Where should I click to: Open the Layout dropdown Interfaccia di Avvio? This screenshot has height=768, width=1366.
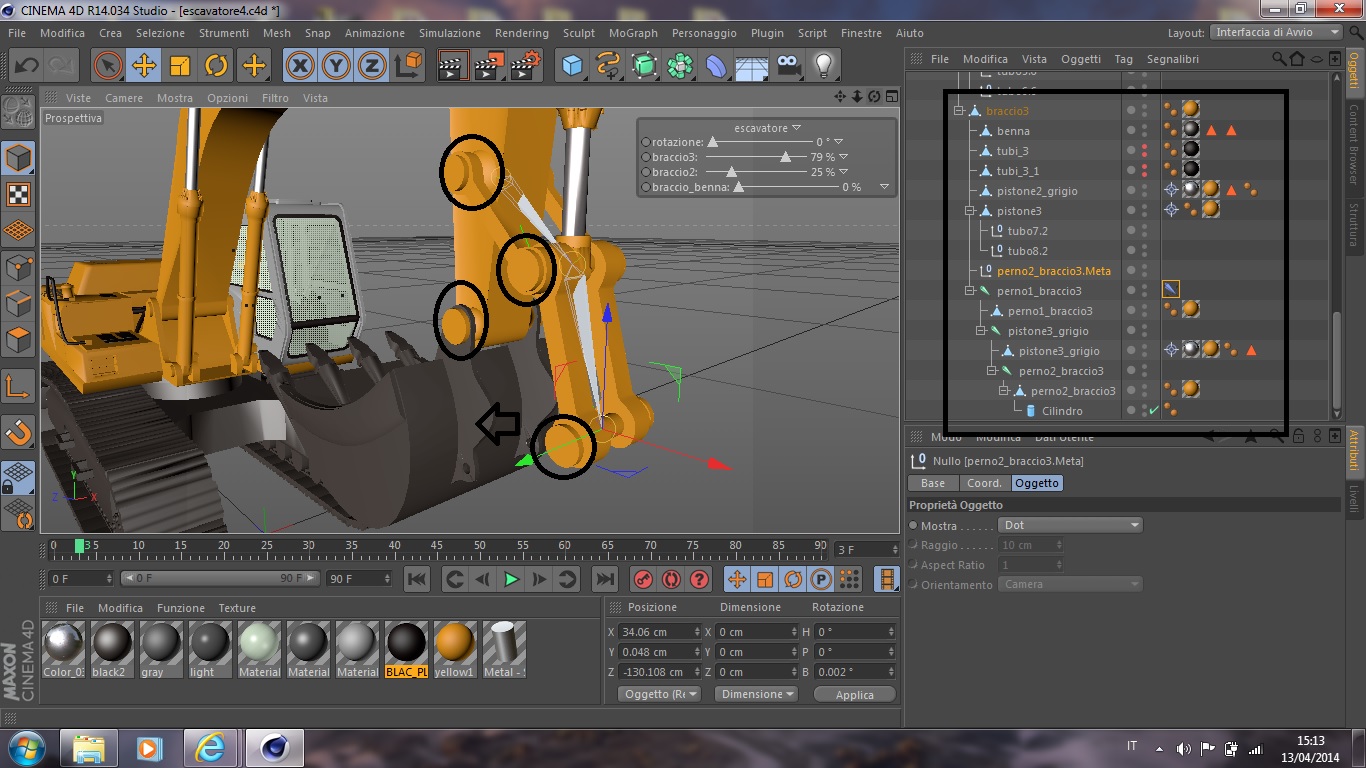pos(1276,32)
